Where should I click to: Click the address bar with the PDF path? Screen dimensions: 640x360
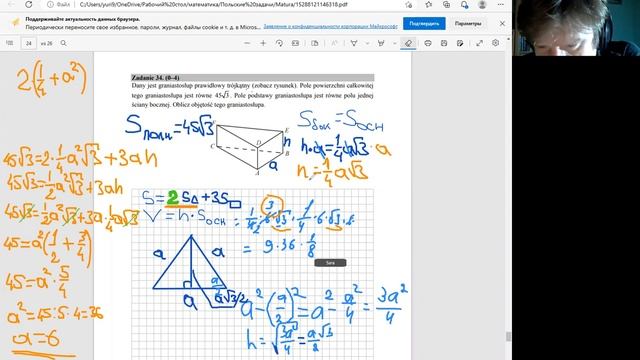[213, 4]
